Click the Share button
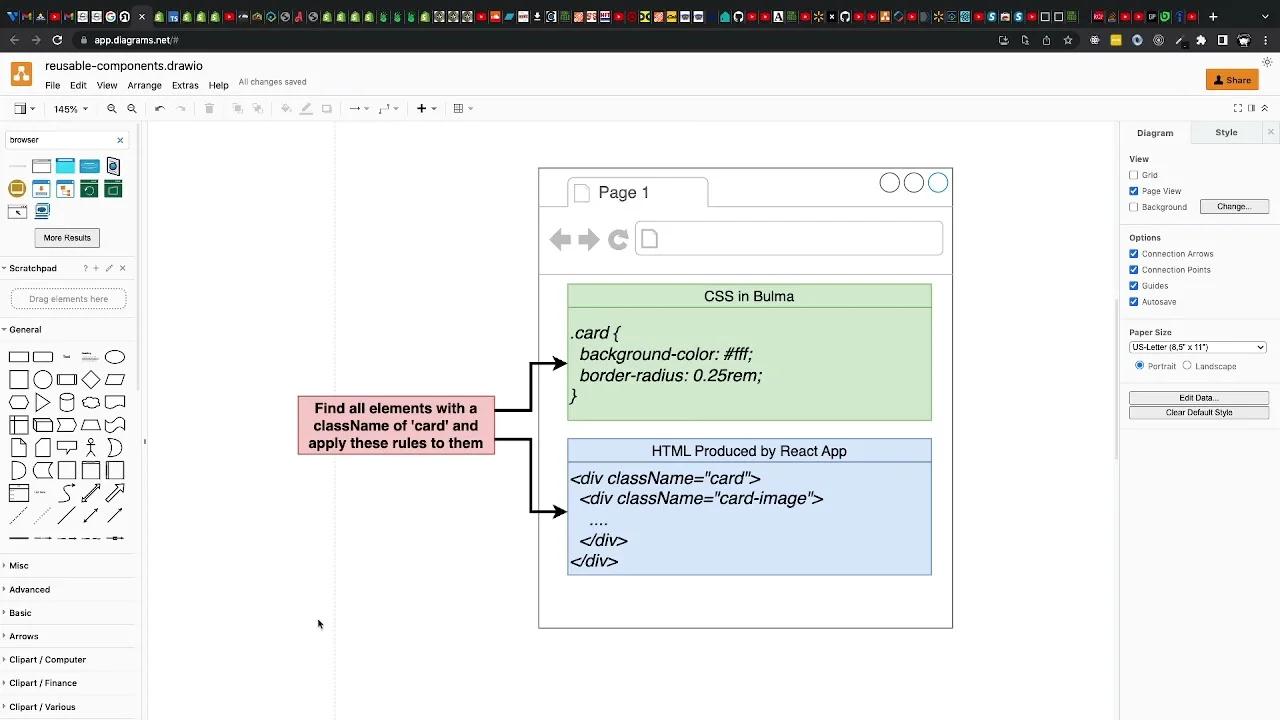The width and height of the screenshot is (1280, 720). 1231,79
